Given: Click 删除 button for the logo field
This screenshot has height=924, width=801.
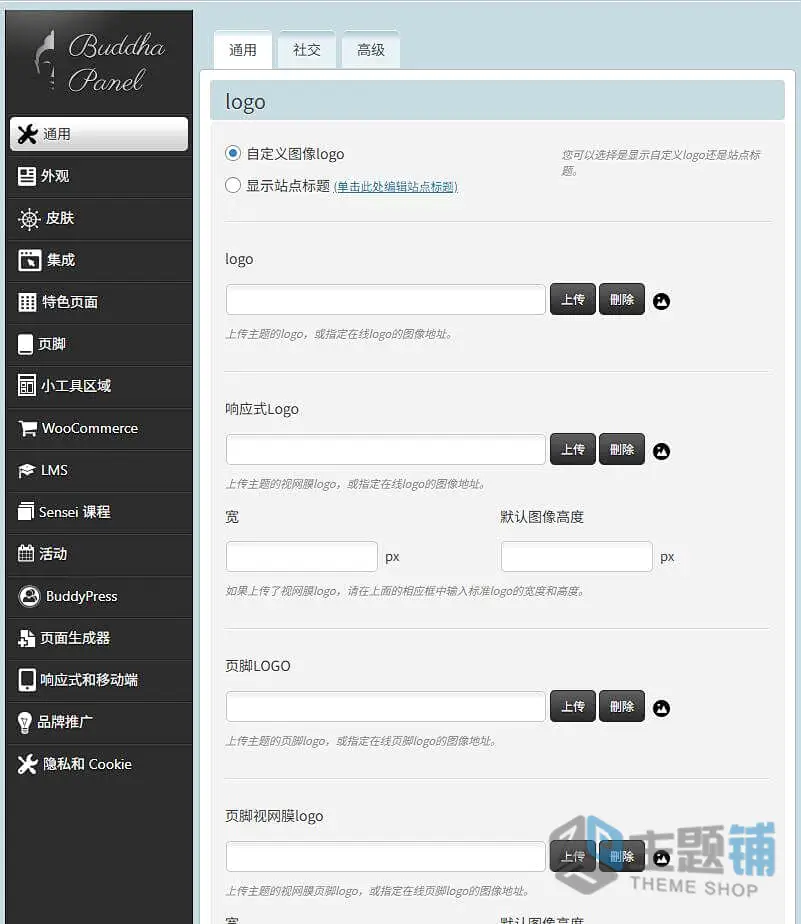Looking at the screenshot, I should (622, 299).
